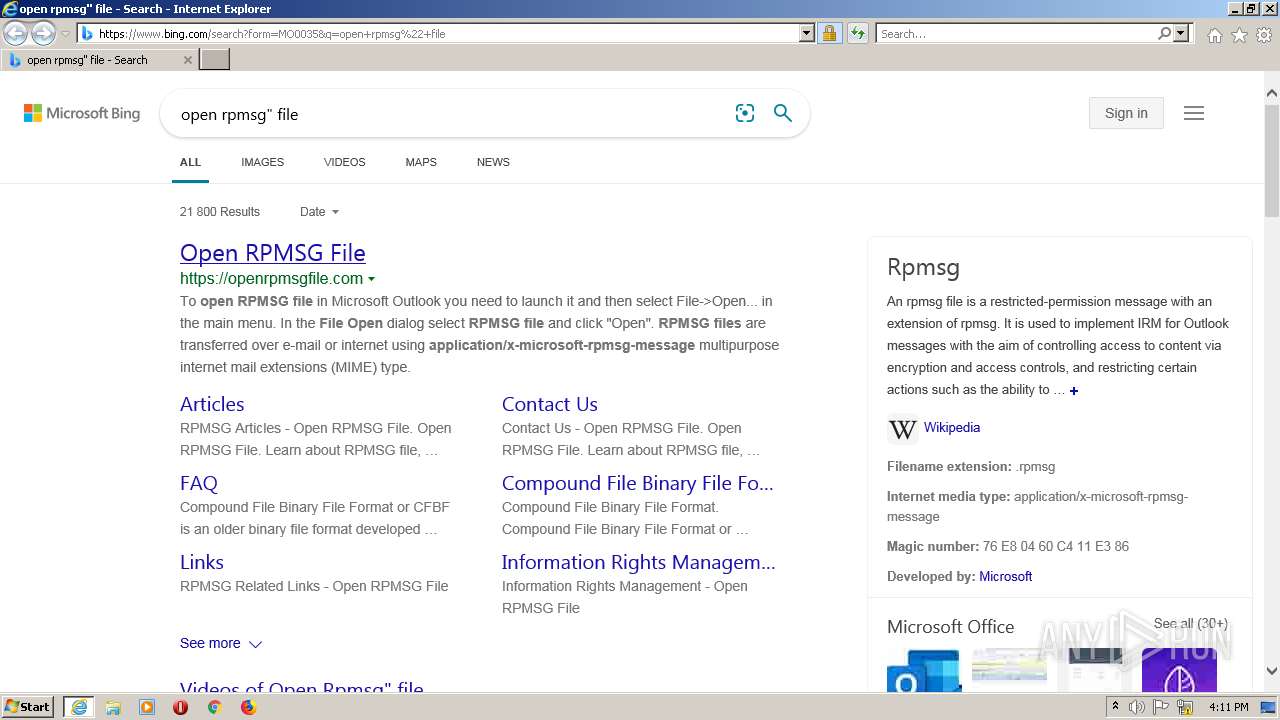
Task: Go forward with the IE forward arrow
Action: 43,33
